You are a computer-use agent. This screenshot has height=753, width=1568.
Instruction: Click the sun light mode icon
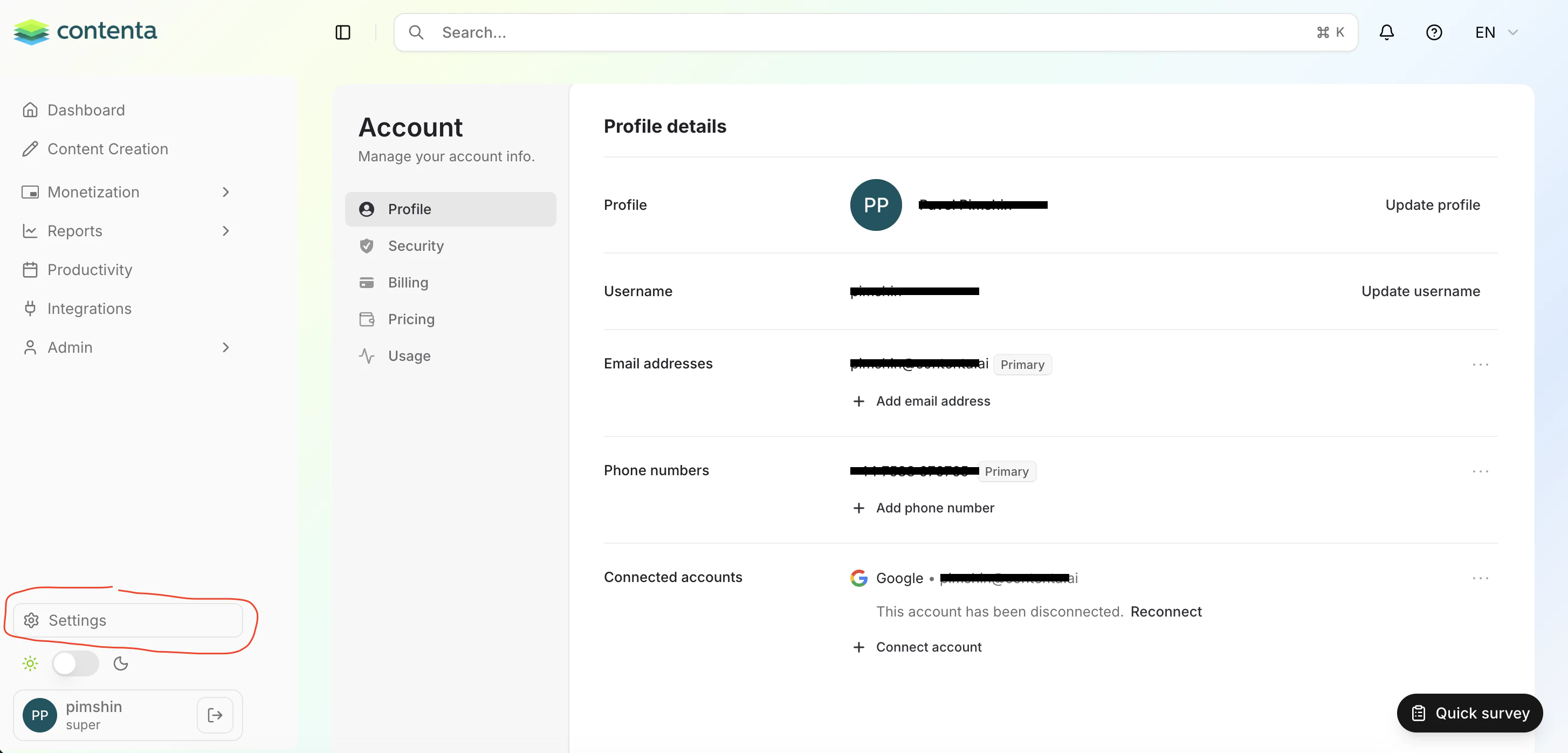point(30,663)
